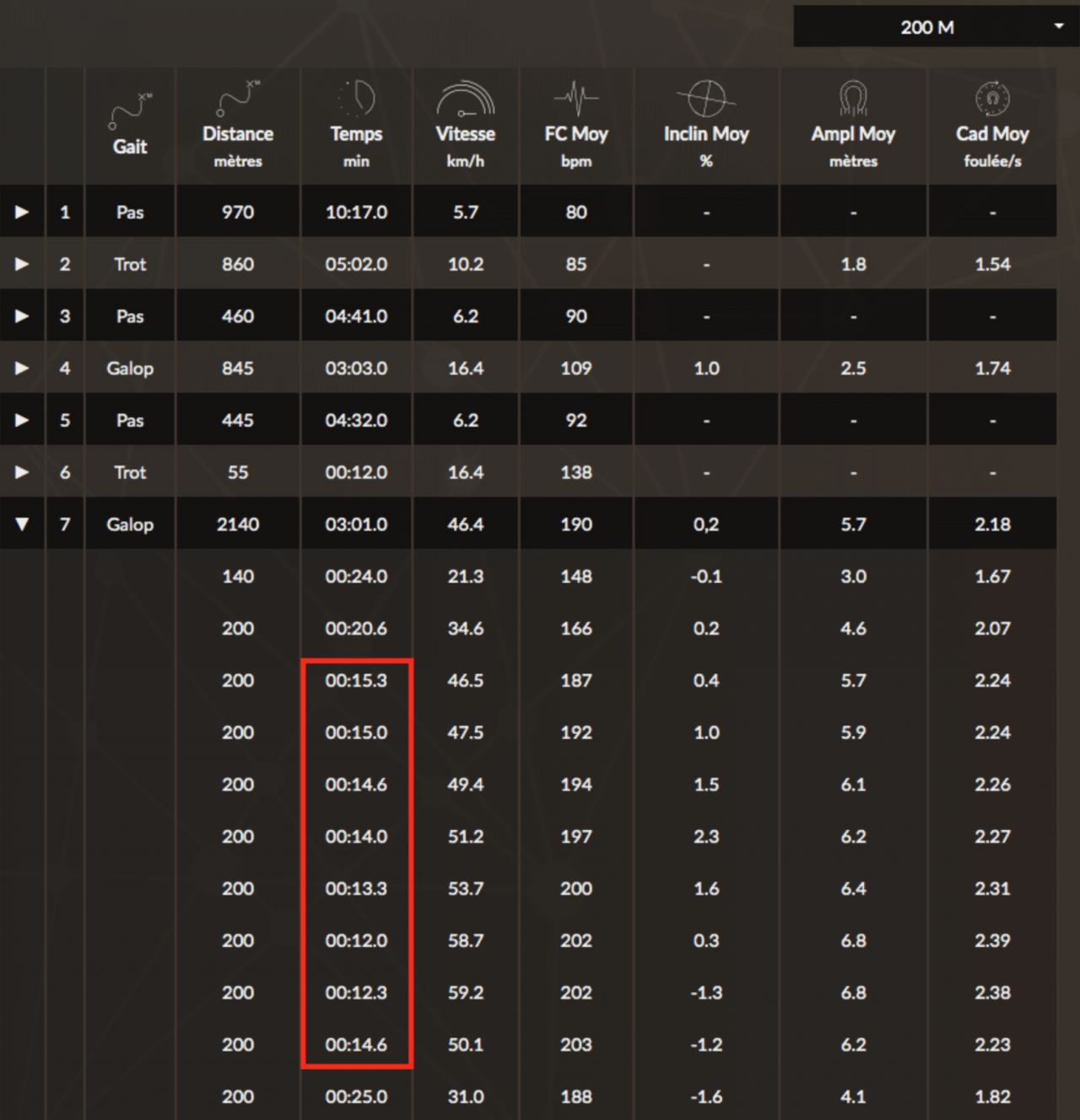
Task: Click the Cad Moy column header label
Action: tap(992, 134)
